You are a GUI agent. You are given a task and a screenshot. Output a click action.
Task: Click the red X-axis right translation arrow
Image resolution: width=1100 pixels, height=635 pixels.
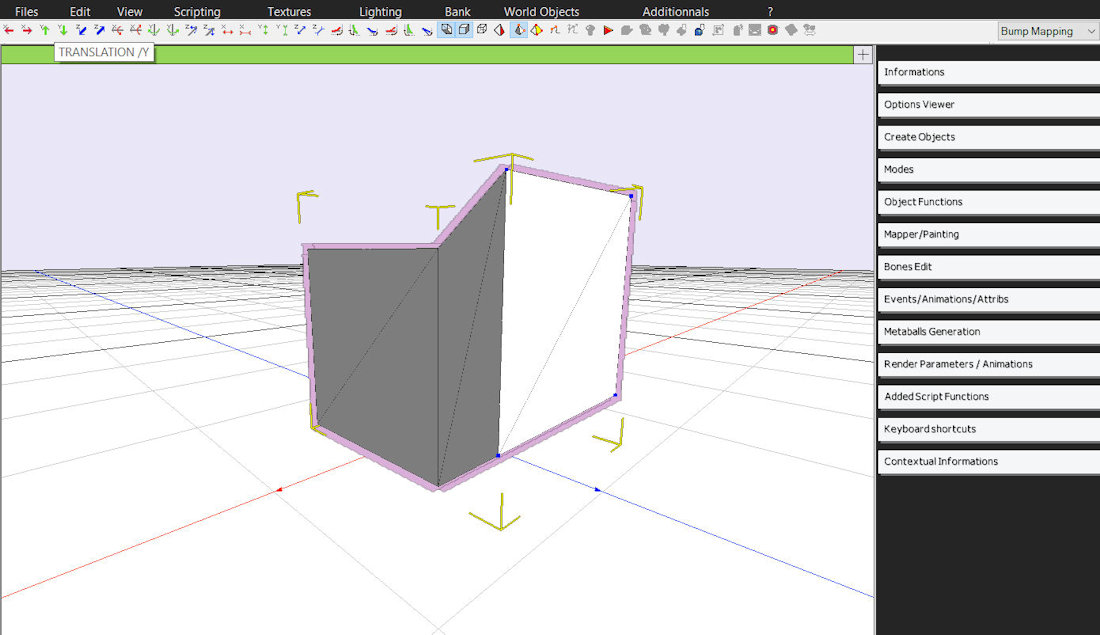[27, 30]
